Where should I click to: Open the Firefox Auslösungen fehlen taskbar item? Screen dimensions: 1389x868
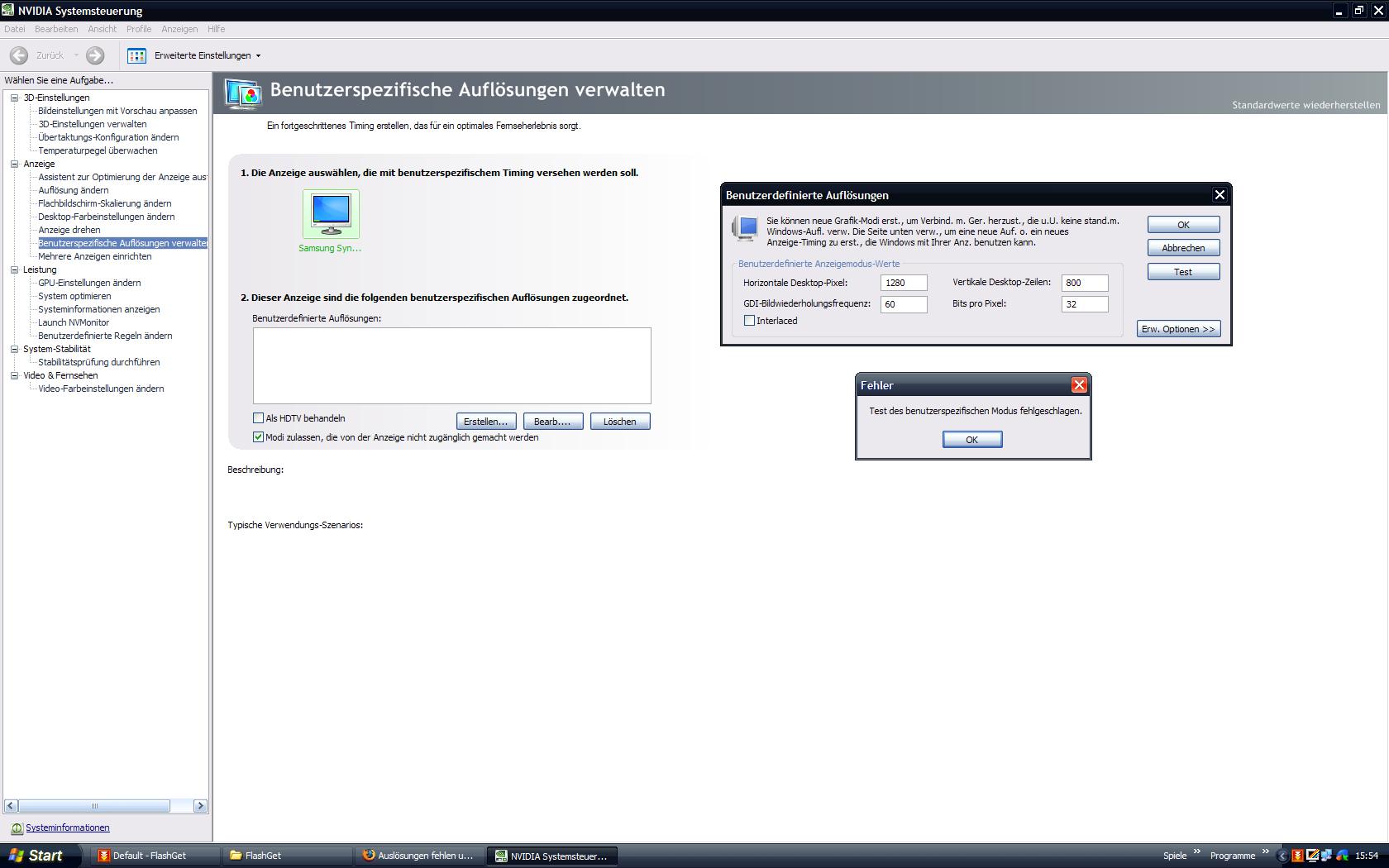[420, 856]
